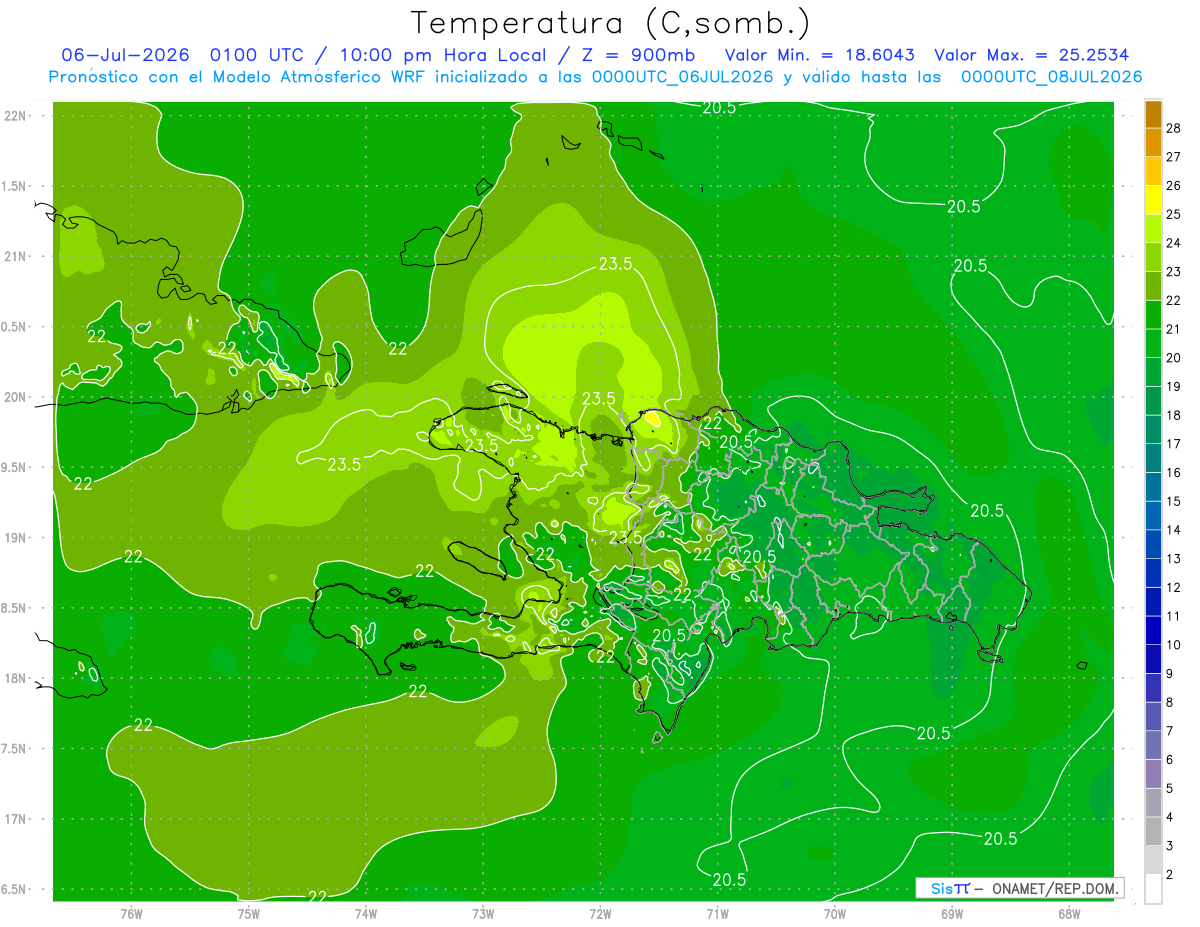This screenshot has height=927, width=1200.
Task: Click the '18N' latitude axis label
Action: [x=16, y=678]
